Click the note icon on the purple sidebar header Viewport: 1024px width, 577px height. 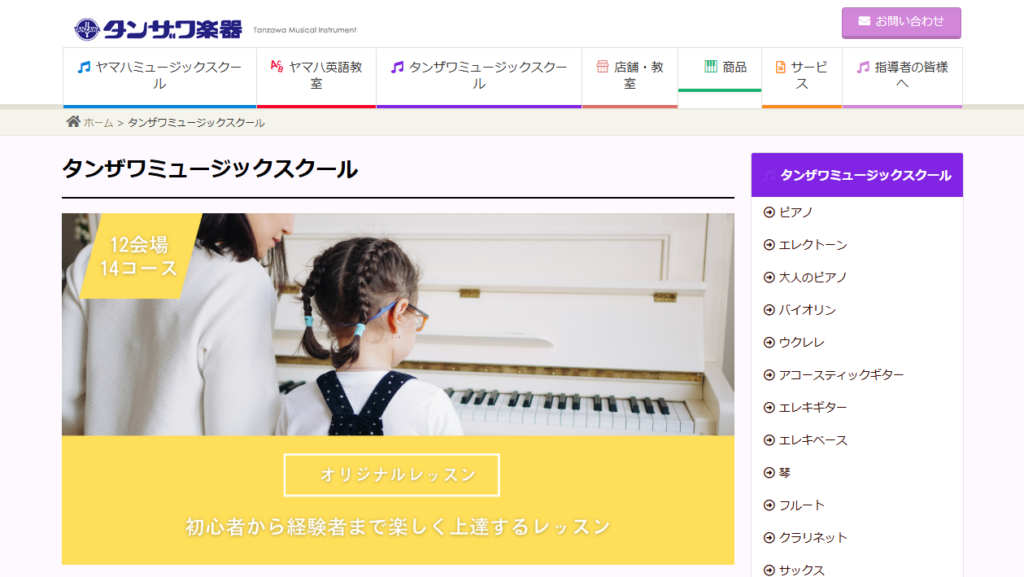pyautogui.click(x=770, y=174)
